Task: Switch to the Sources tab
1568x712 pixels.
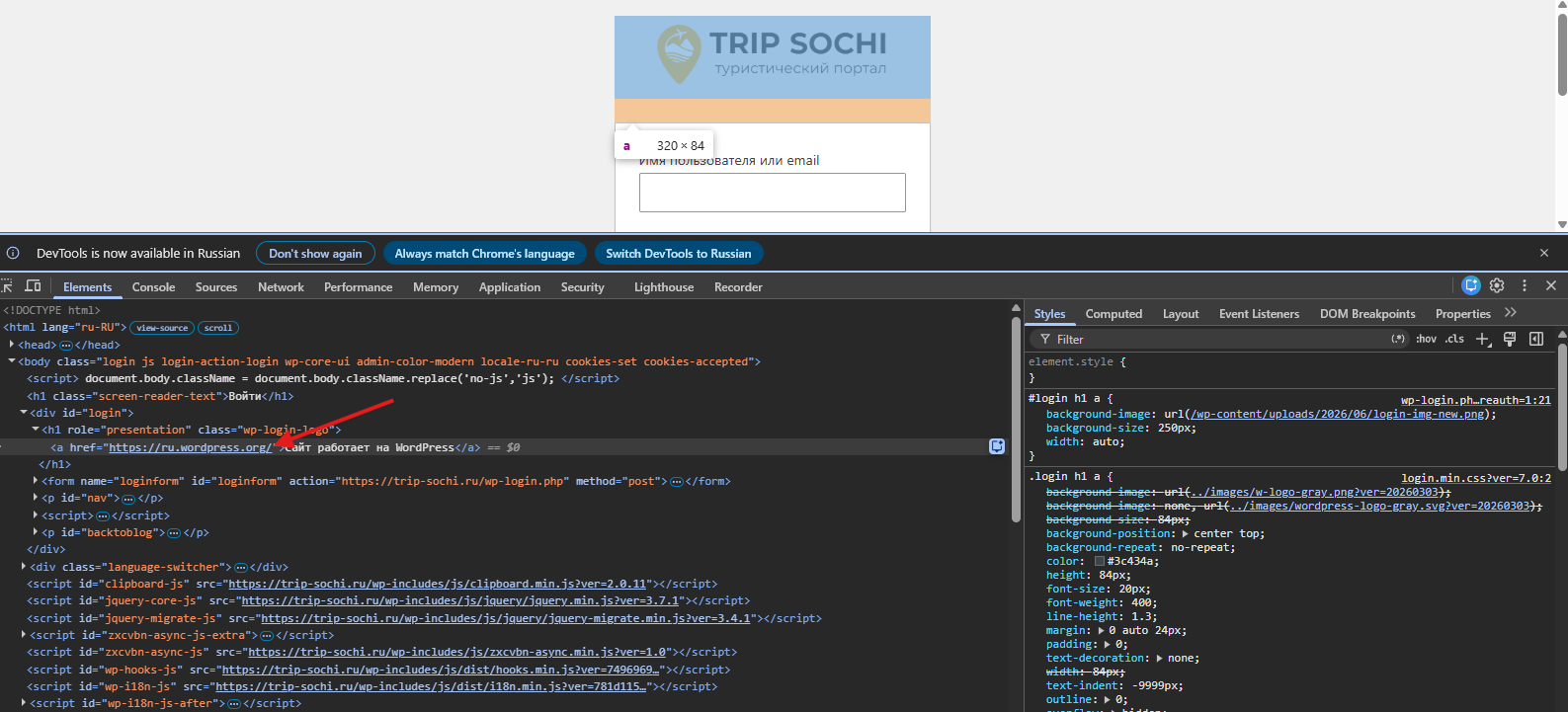Action: click(216, 287)
